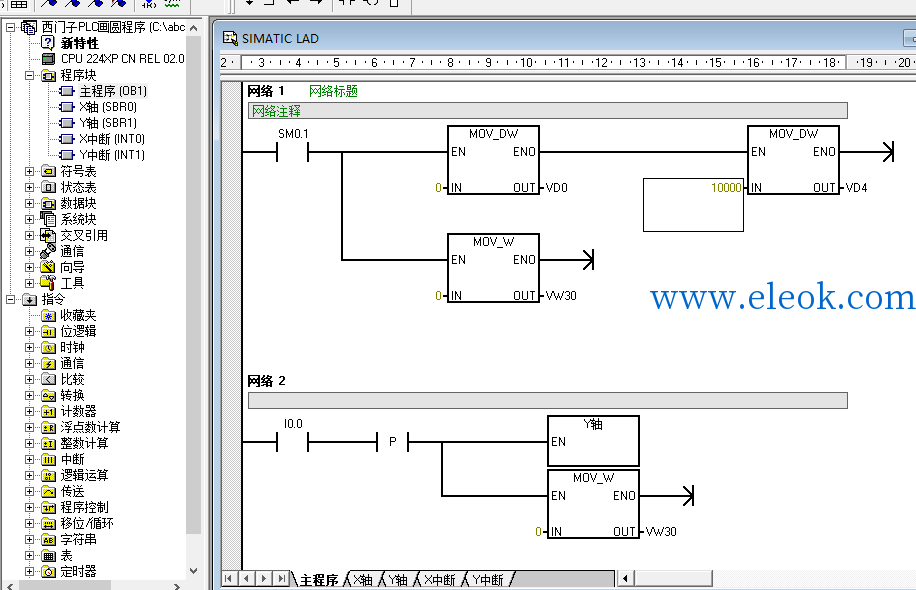Click the 新特性 question-mark icon
Image resolution: width=916 pixels, height=590 pixels.
click(48, 43)
